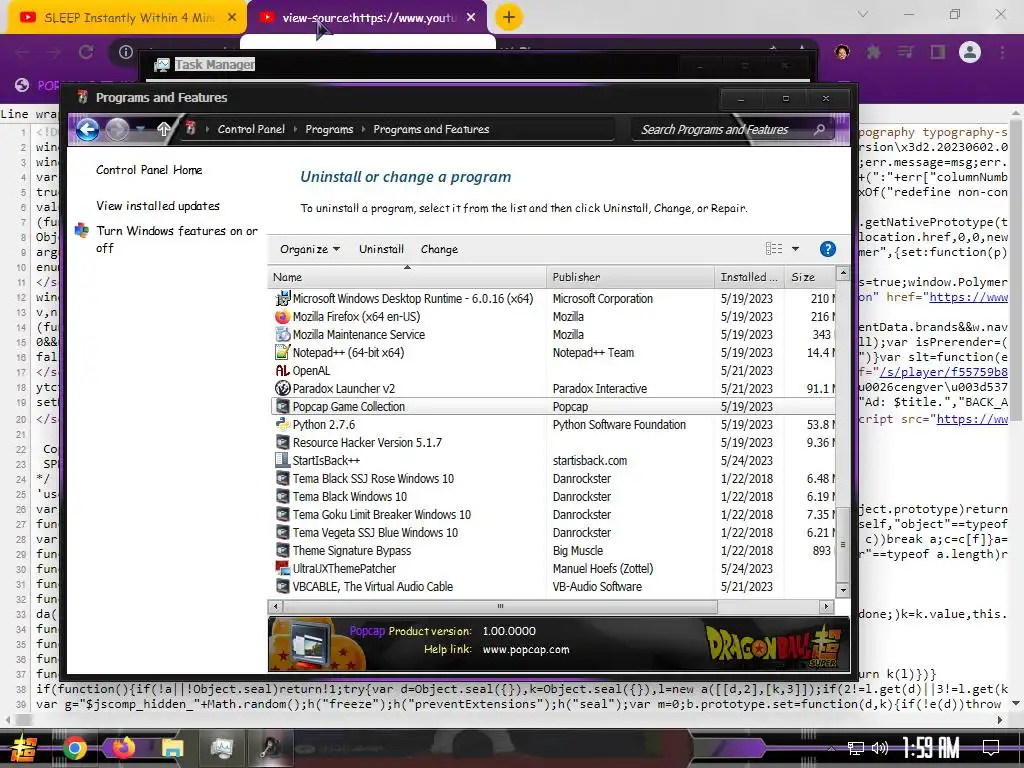The width and height of the screenshot is (1024, 768).
Task: Sort by the Installed On column header
Action: 749,277
